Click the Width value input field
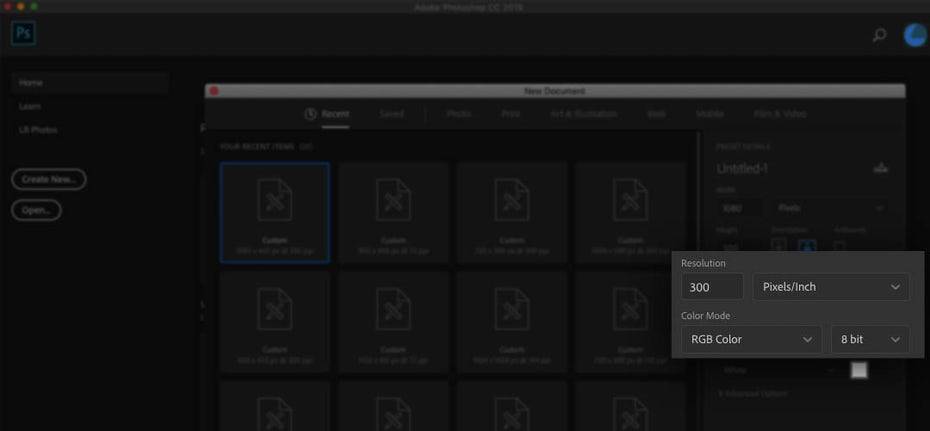The image size is (930, 431). [738, 208]
